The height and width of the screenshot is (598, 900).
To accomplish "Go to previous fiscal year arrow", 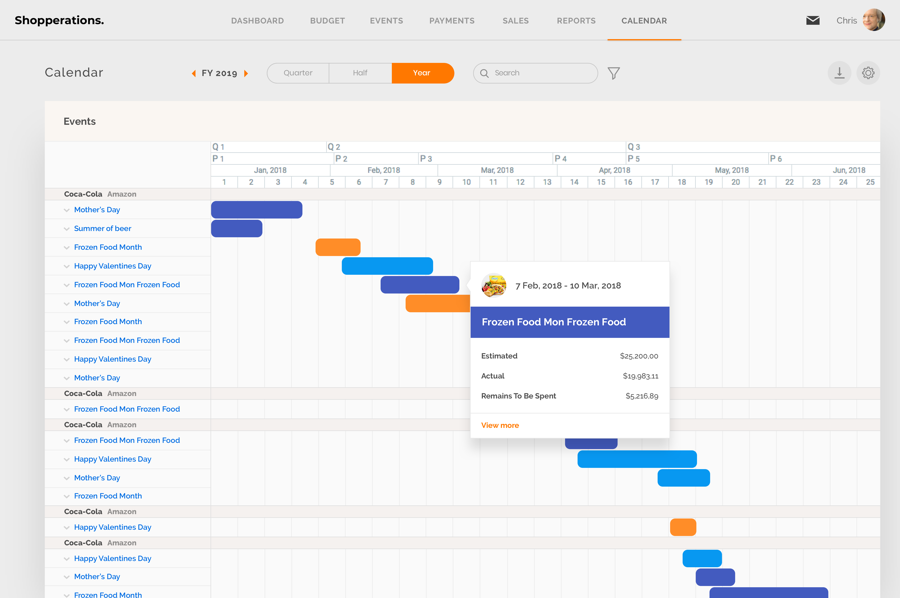I will (193, 73).
